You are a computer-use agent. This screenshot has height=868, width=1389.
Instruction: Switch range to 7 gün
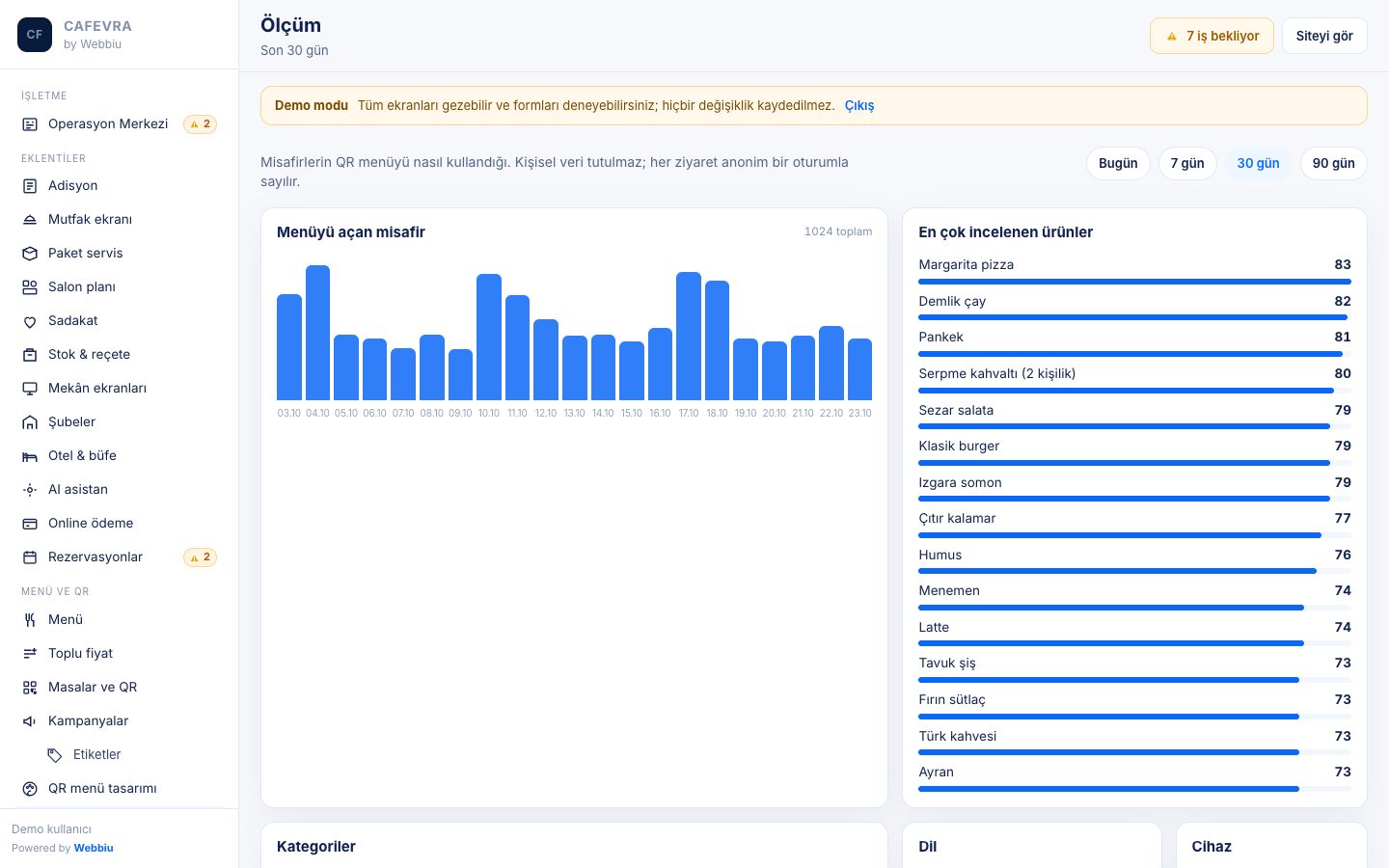tap(1187, 163)
